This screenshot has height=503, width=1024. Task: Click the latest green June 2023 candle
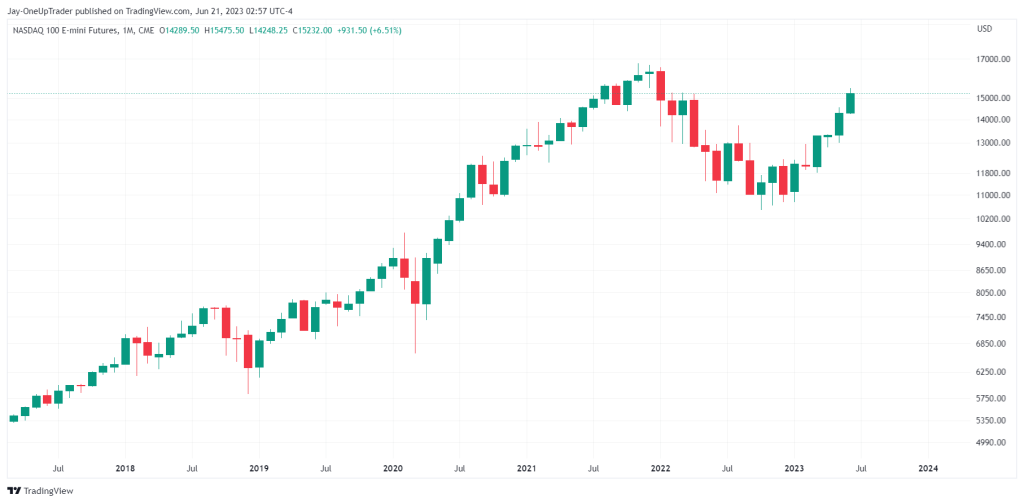coord(850,103)
